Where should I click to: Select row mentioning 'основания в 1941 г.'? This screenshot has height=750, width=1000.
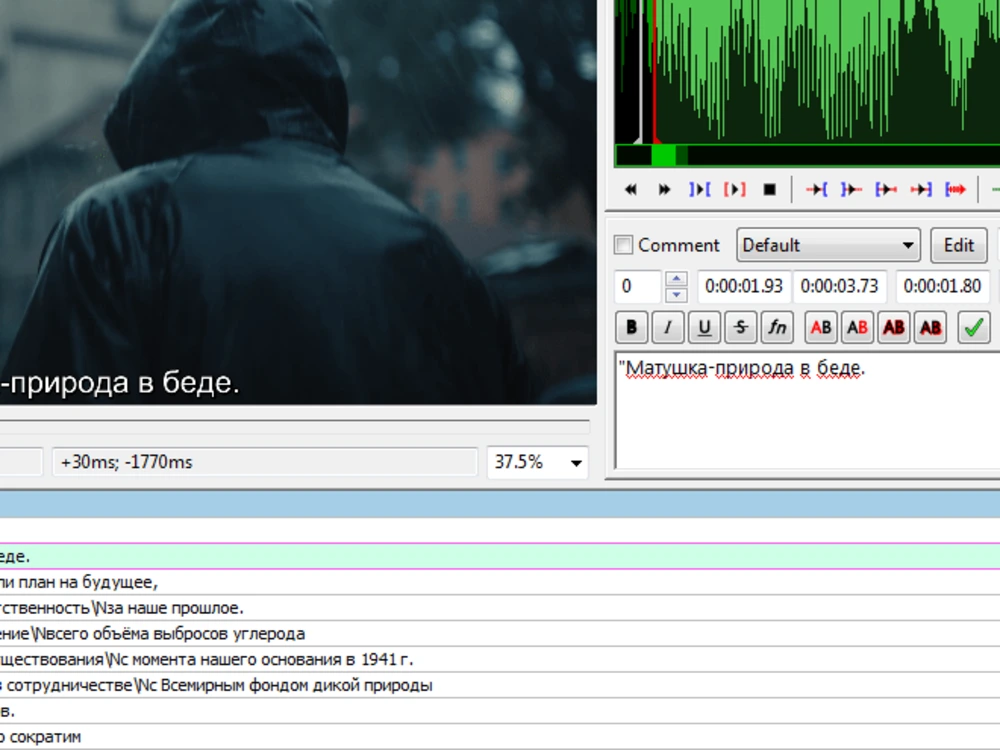coord(500,659)
